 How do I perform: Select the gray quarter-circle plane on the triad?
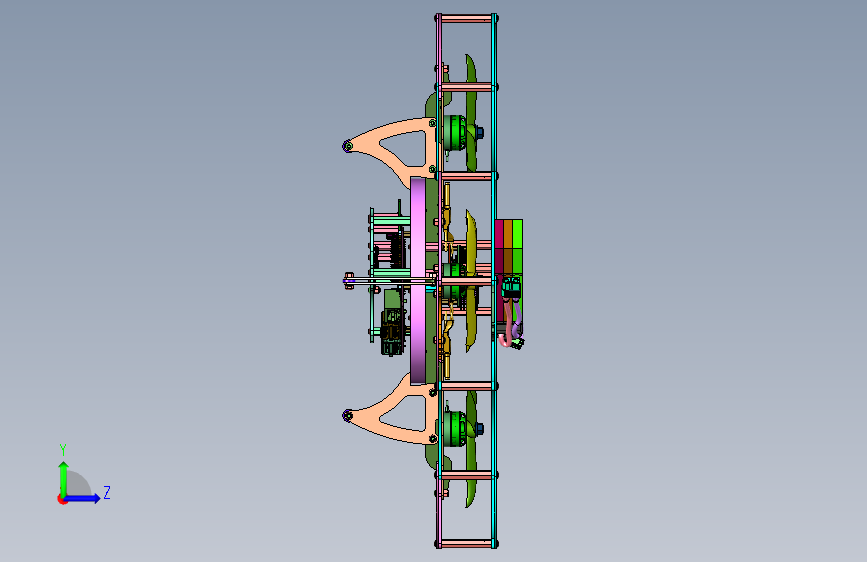click(x=77, y=483)
